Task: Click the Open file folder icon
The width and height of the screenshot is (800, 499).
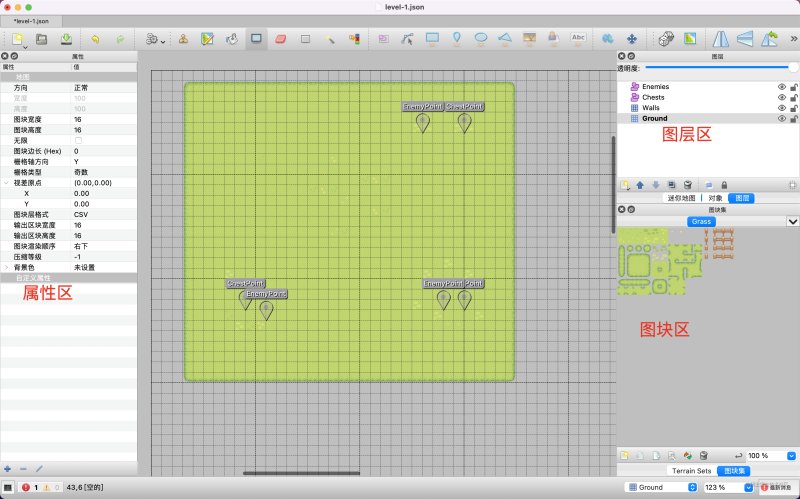Action: pos(41,39)
